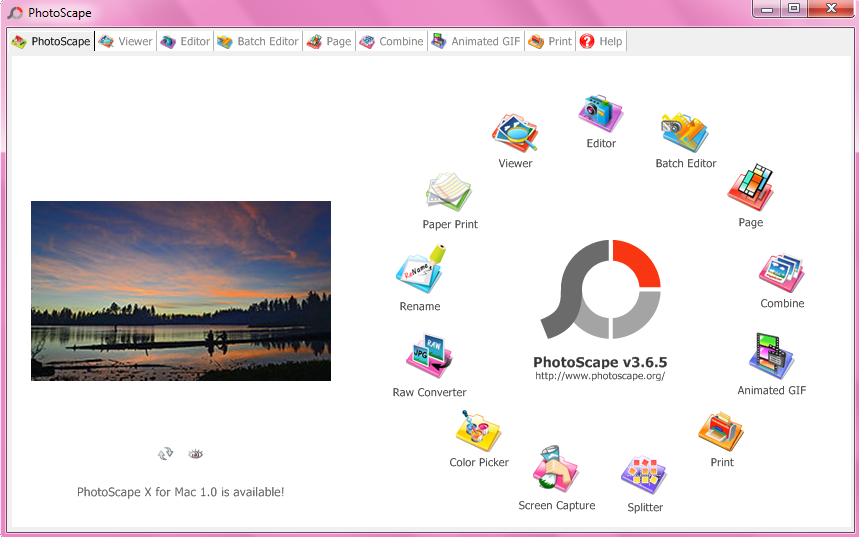Open the Viewer icon in the circle
This screenshot has width=859, height=537.
[515, 134]
